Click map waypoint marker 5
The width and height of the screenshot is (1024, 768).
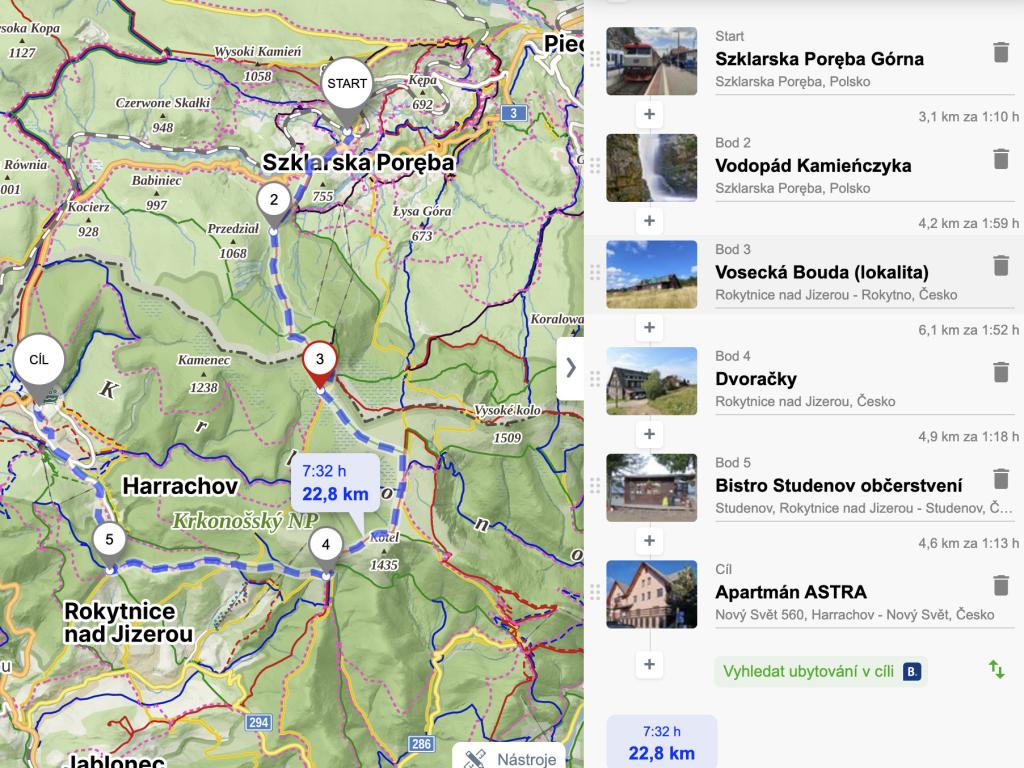[109, 539]
